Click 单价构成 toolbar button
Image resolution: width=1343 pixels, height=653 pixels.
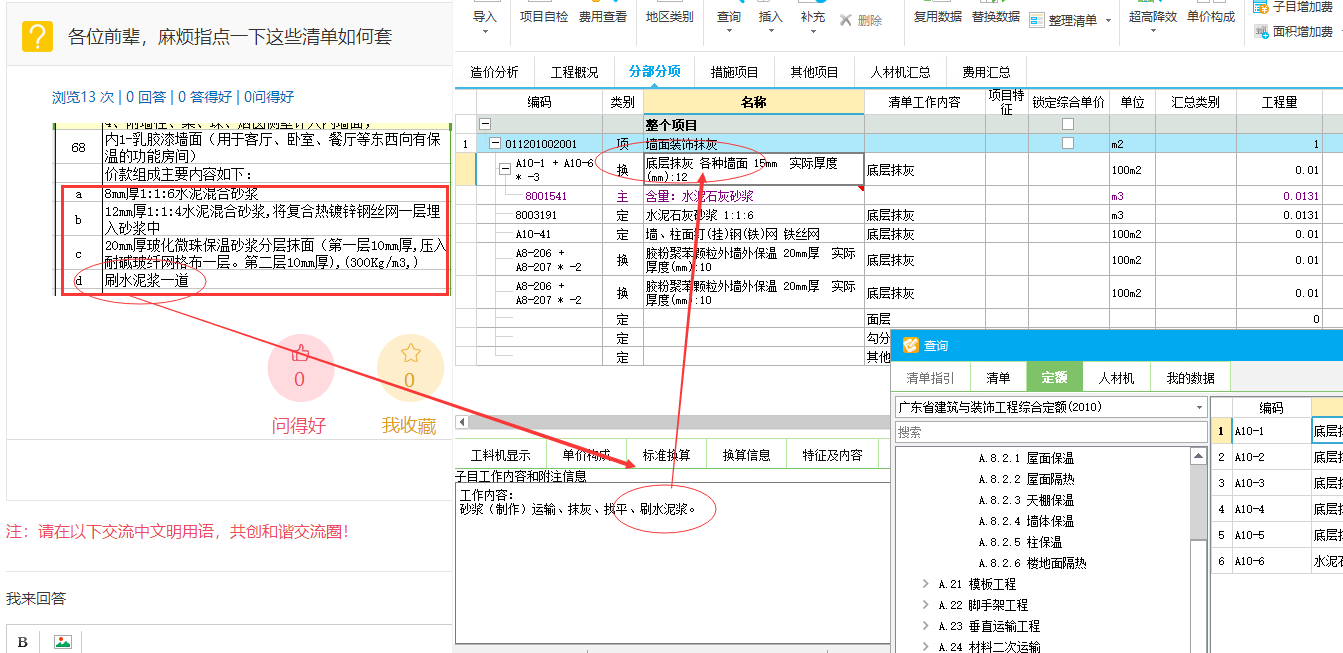coord(1210,17)
